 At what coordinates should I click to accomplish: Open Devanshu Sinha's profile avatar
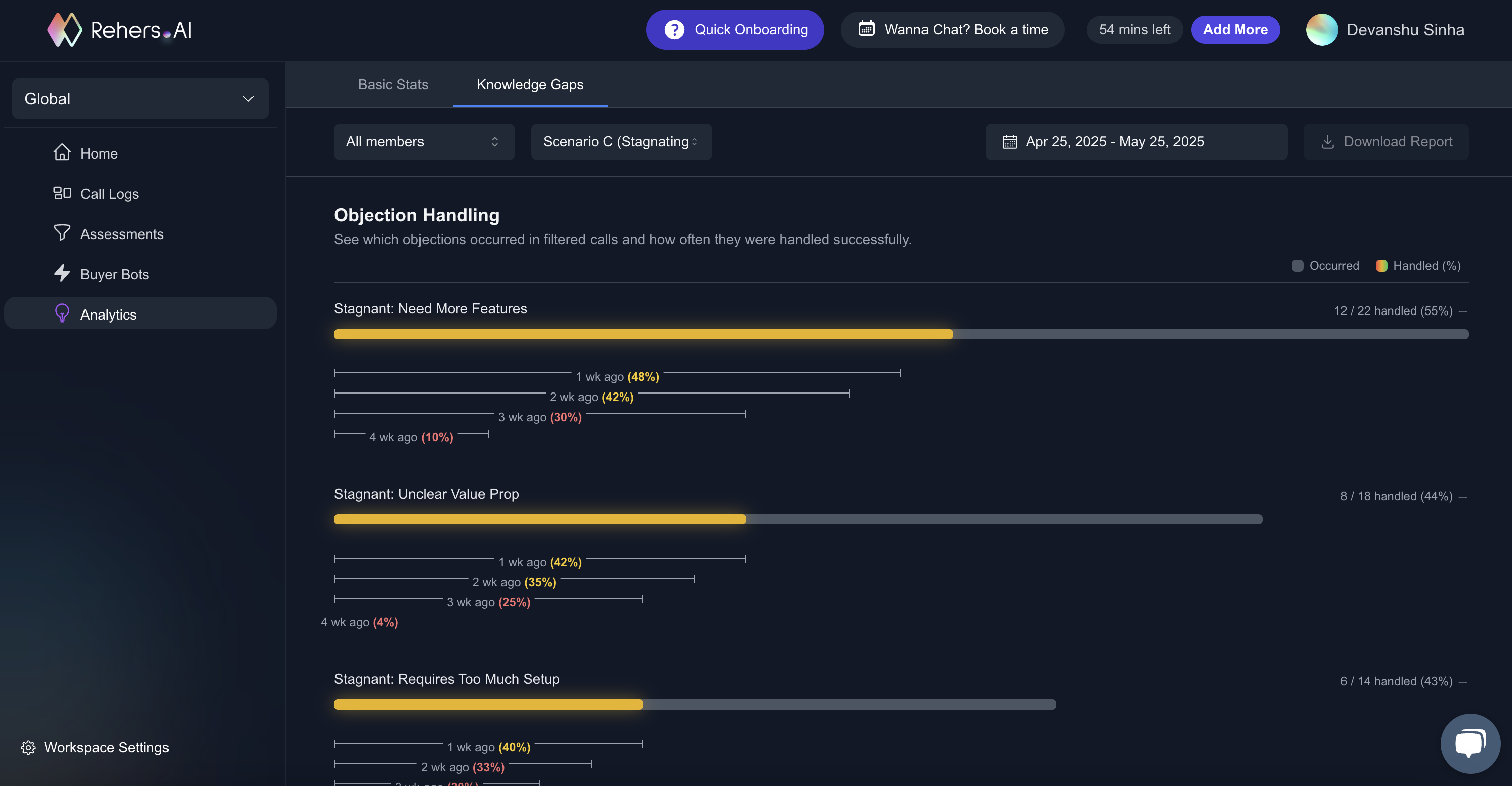(x=1321, y=29)
